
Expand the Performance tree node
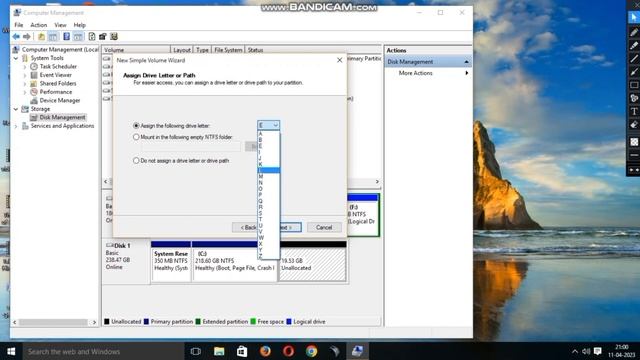(25, 92)
